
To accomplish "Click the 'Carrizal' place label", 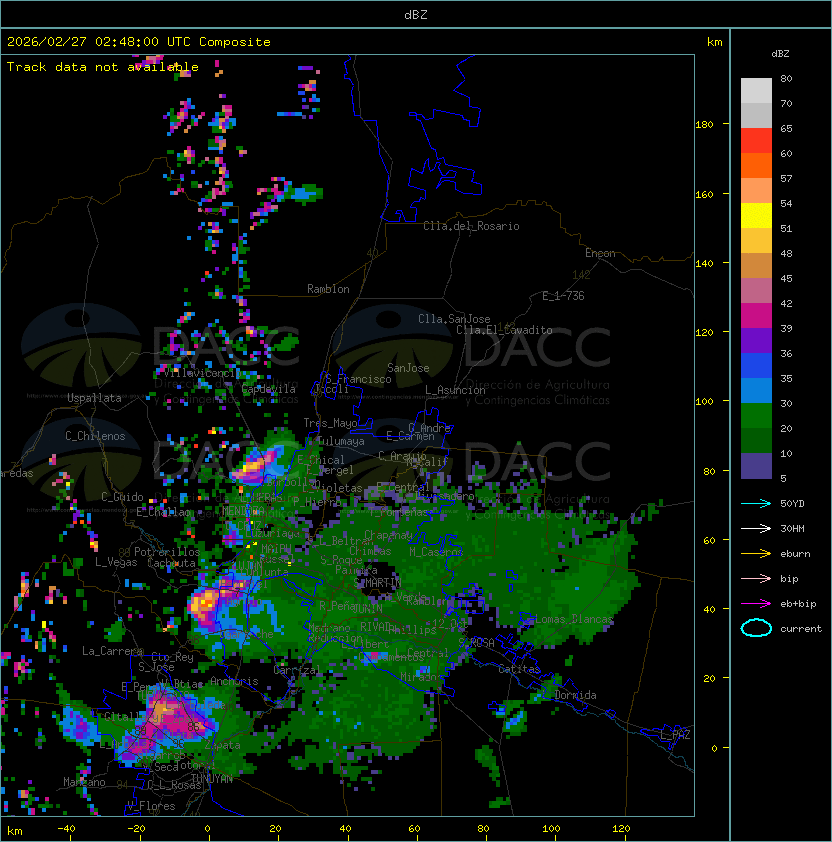I will click(297, 670).
